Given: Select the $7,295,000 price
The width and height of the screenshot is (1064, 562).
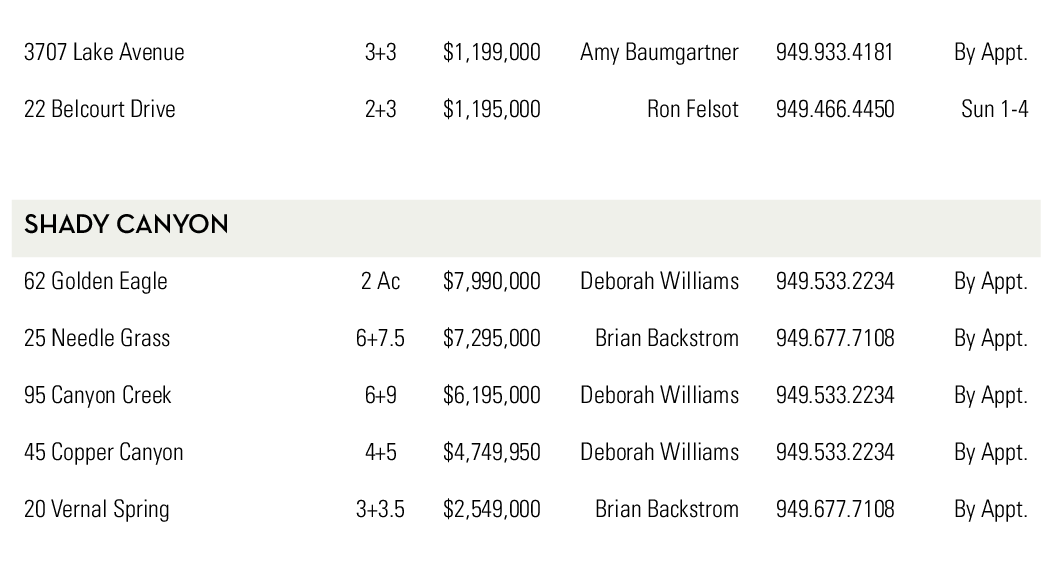Looking at the screenshot, I should (x=491, y=339).
